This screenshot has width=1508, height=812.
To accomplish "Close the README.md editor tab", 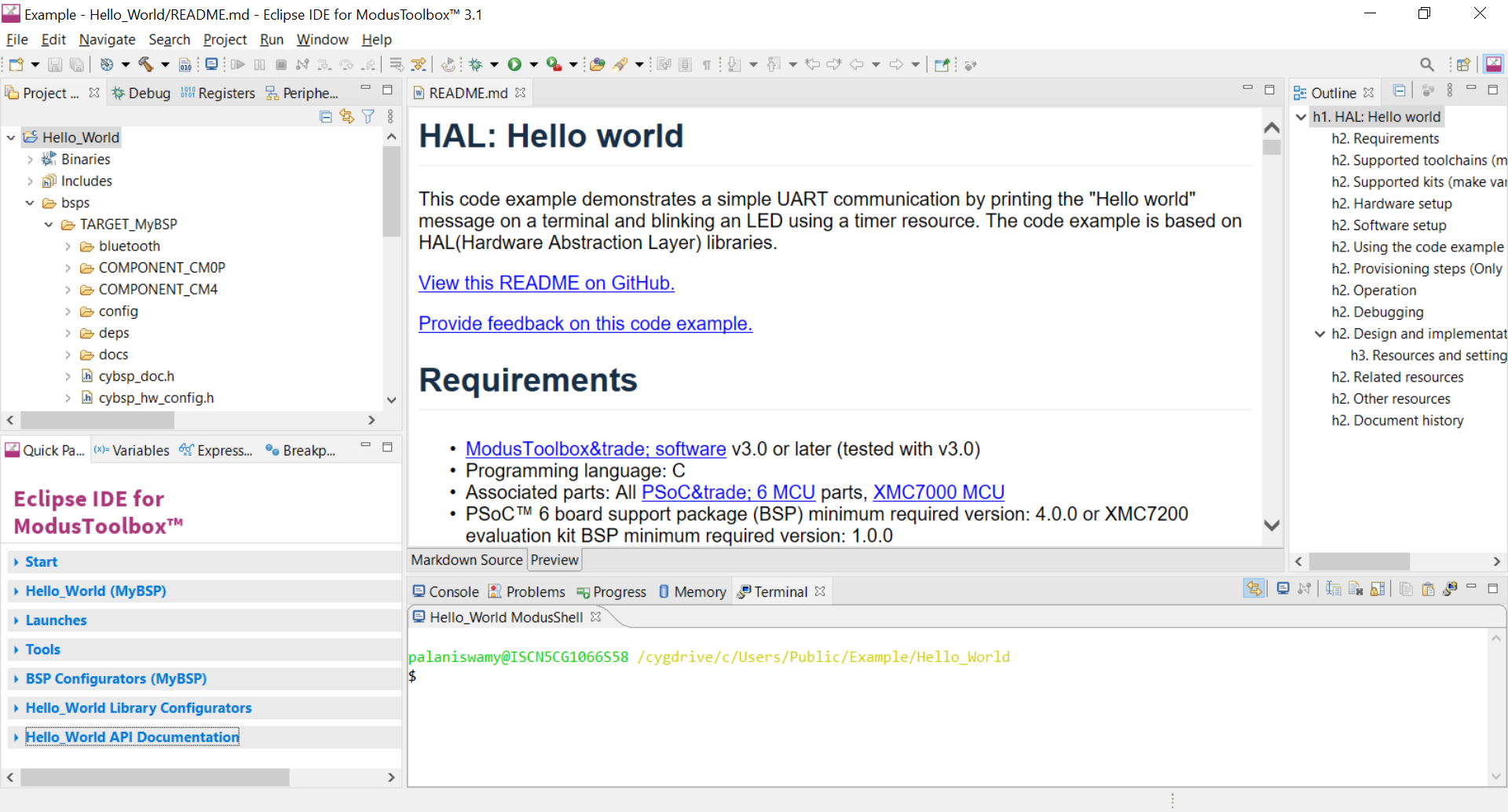I will (520, 93).
